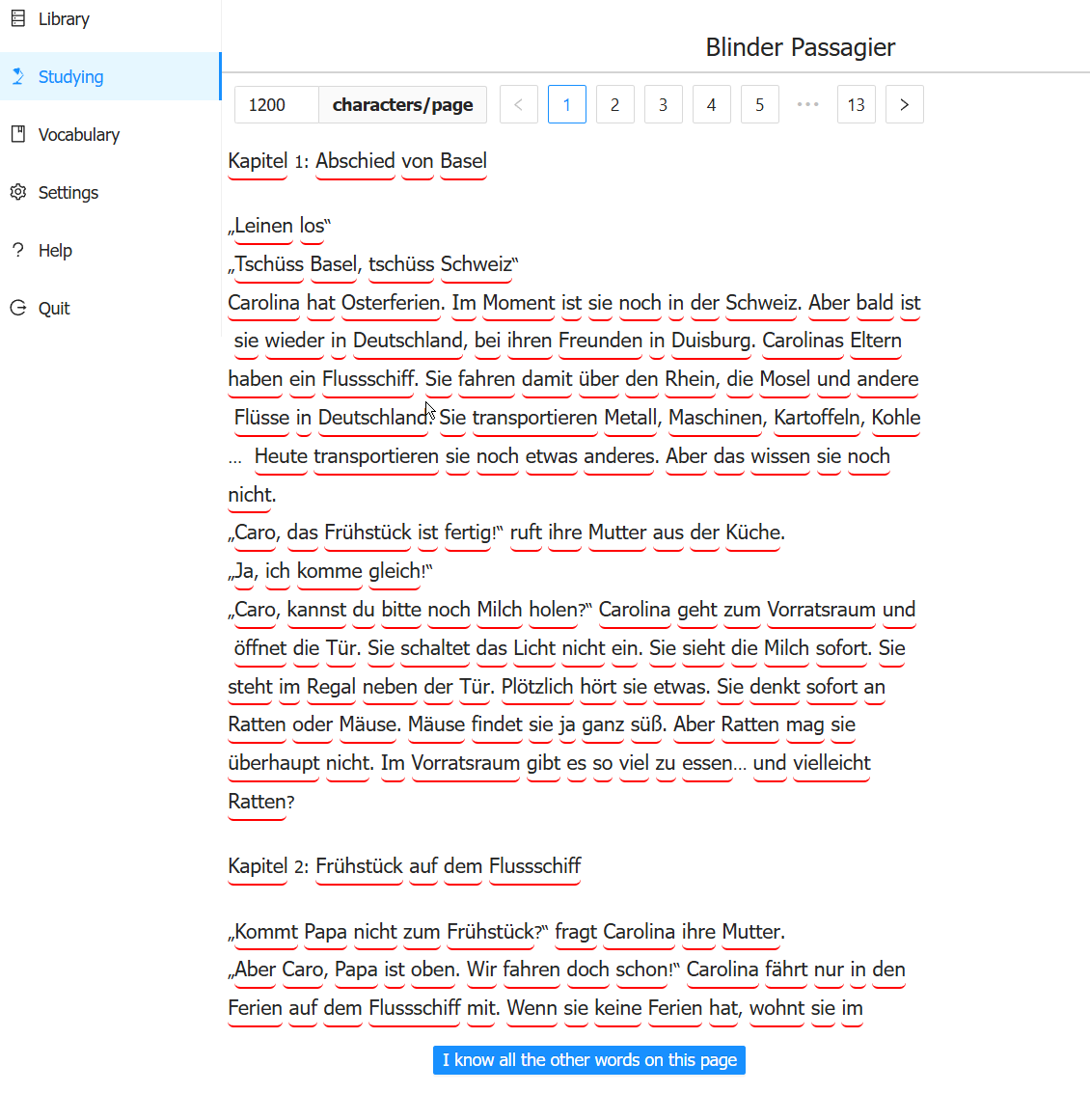This screenshot has height=1120, width=1090.
Task: Click the word 'Kohle' in the text
Action: [896, 418]
